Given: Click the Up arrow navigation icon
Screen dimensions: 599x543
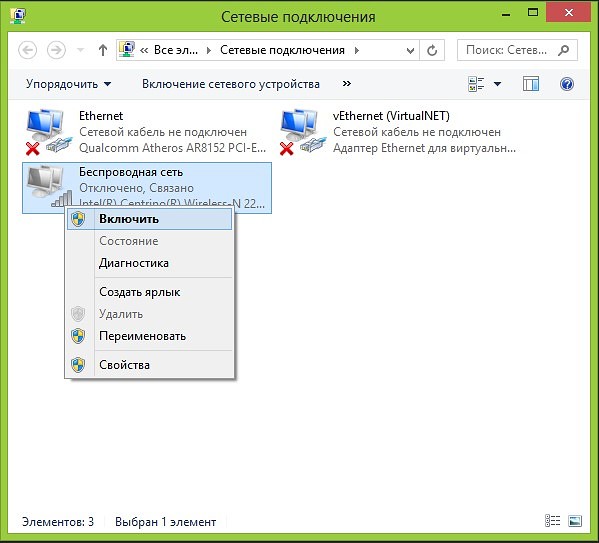Looking at the screenshot, I should pos(102,50).
